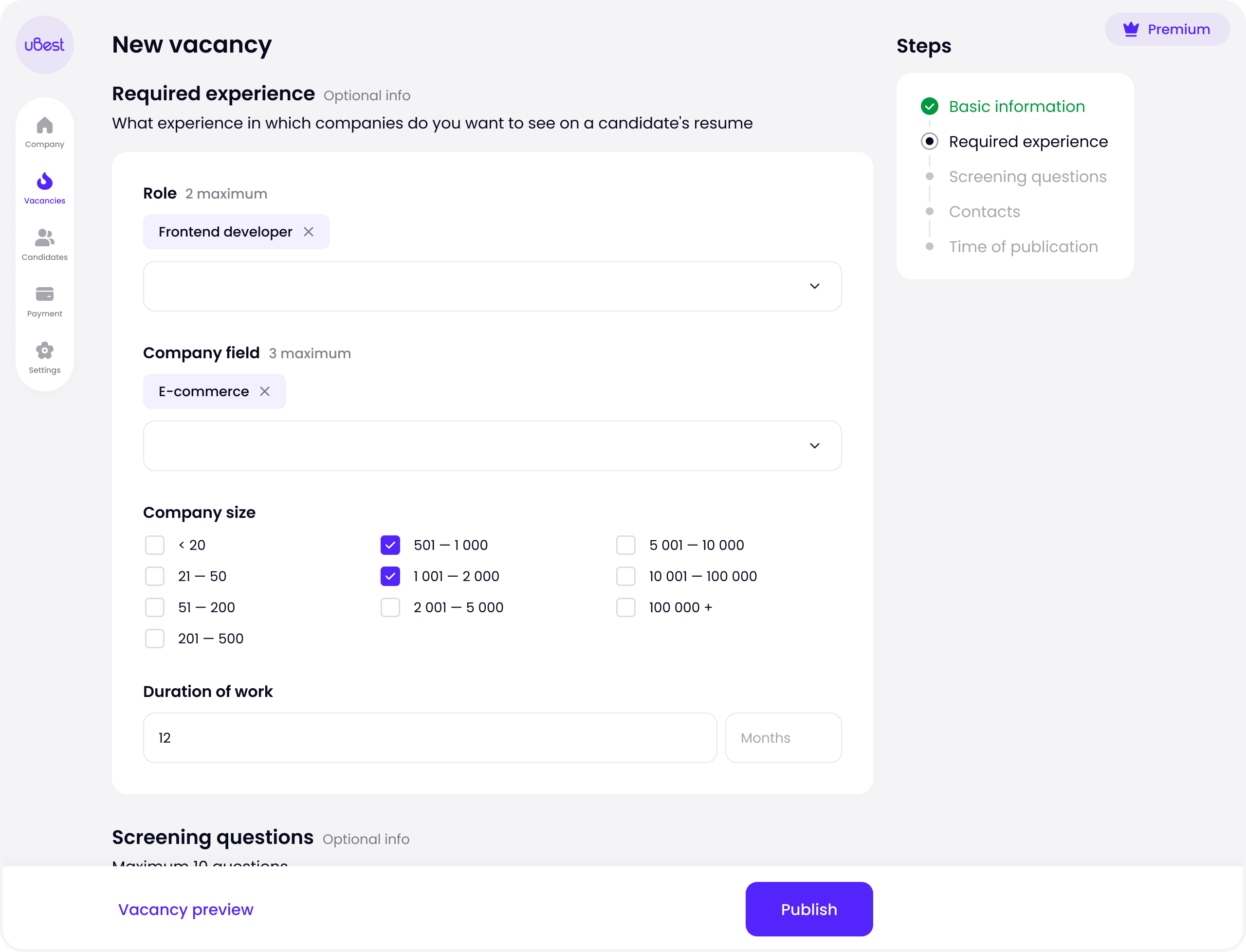Focus the Duration of work number field
The image size is (1246, 952).
click(429, 738)
